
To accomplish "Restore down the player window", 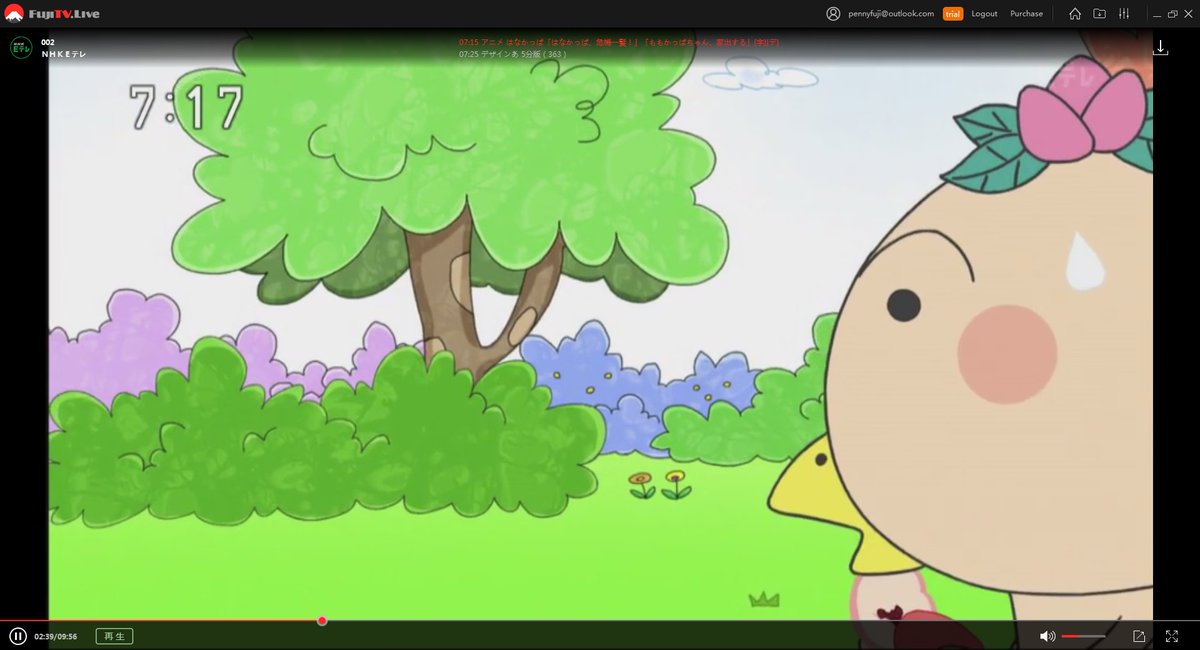I will coord(1172,14).
